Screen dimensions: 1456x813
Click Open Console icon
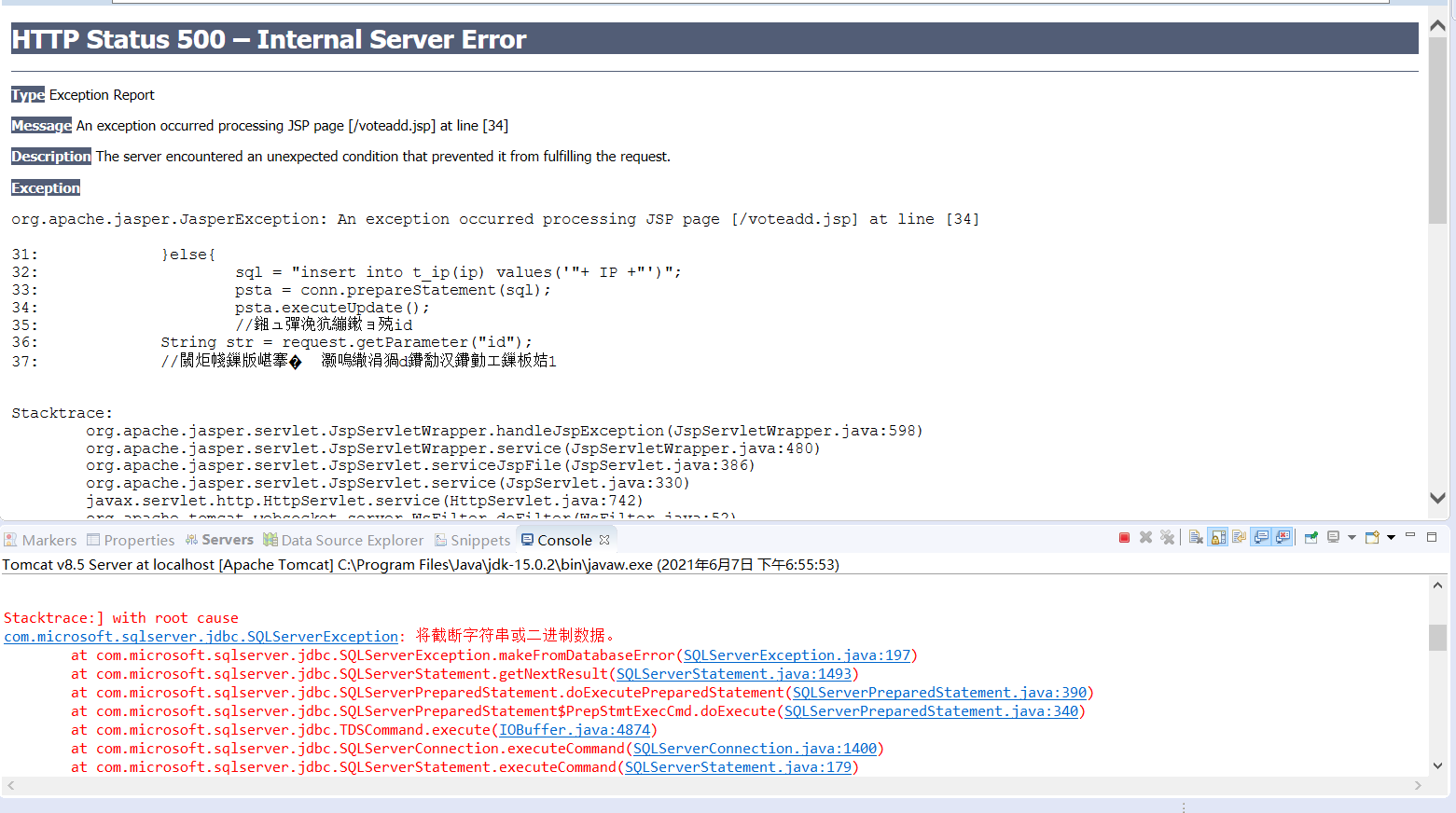tap(1372, 537)
